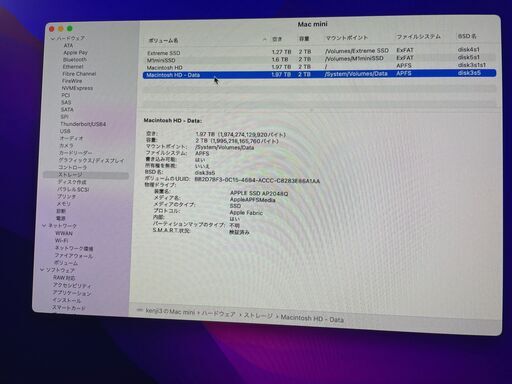The height and width of the screenshot is (384, 512).
Task: Select USB in the sidebar
Action: (65, 131)
